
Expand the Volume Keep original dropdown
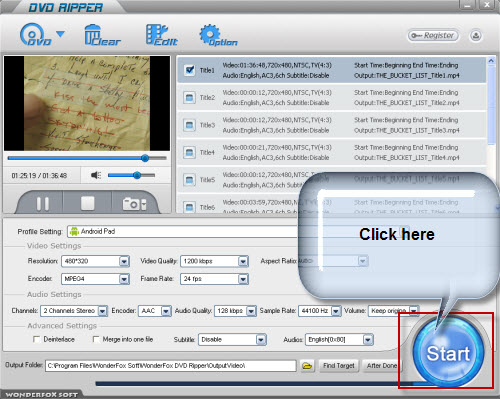tap(414, 311)
